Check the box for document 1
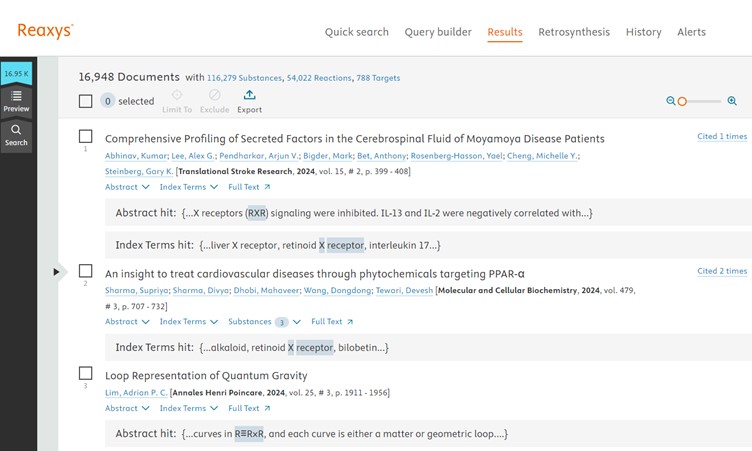 click(x=86, y=136)
